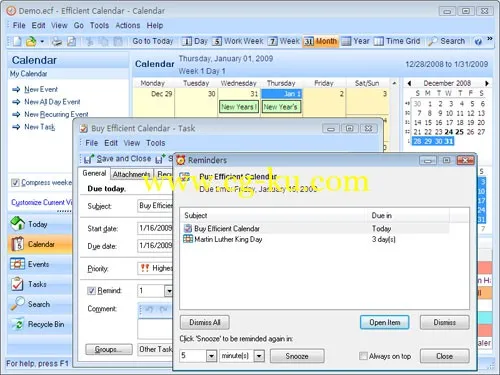Go to previous month in mini calendar
Viewport: 500px width, 375px height.
pyautogui.click(x=409, y=83)
